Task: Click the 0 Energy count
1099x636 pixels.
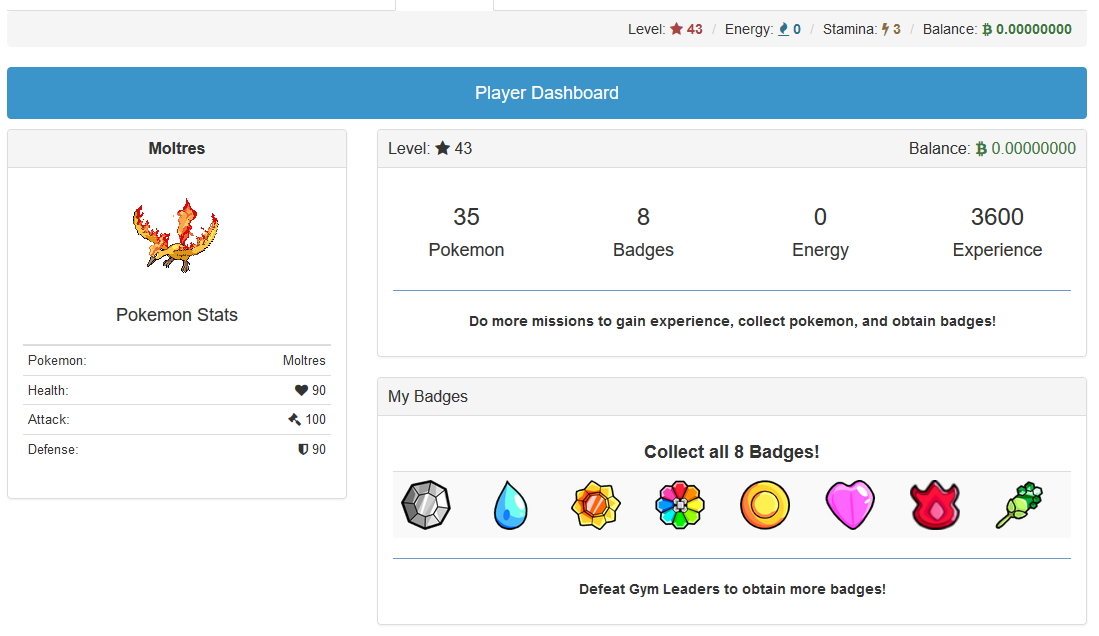Action: [820, 217]
